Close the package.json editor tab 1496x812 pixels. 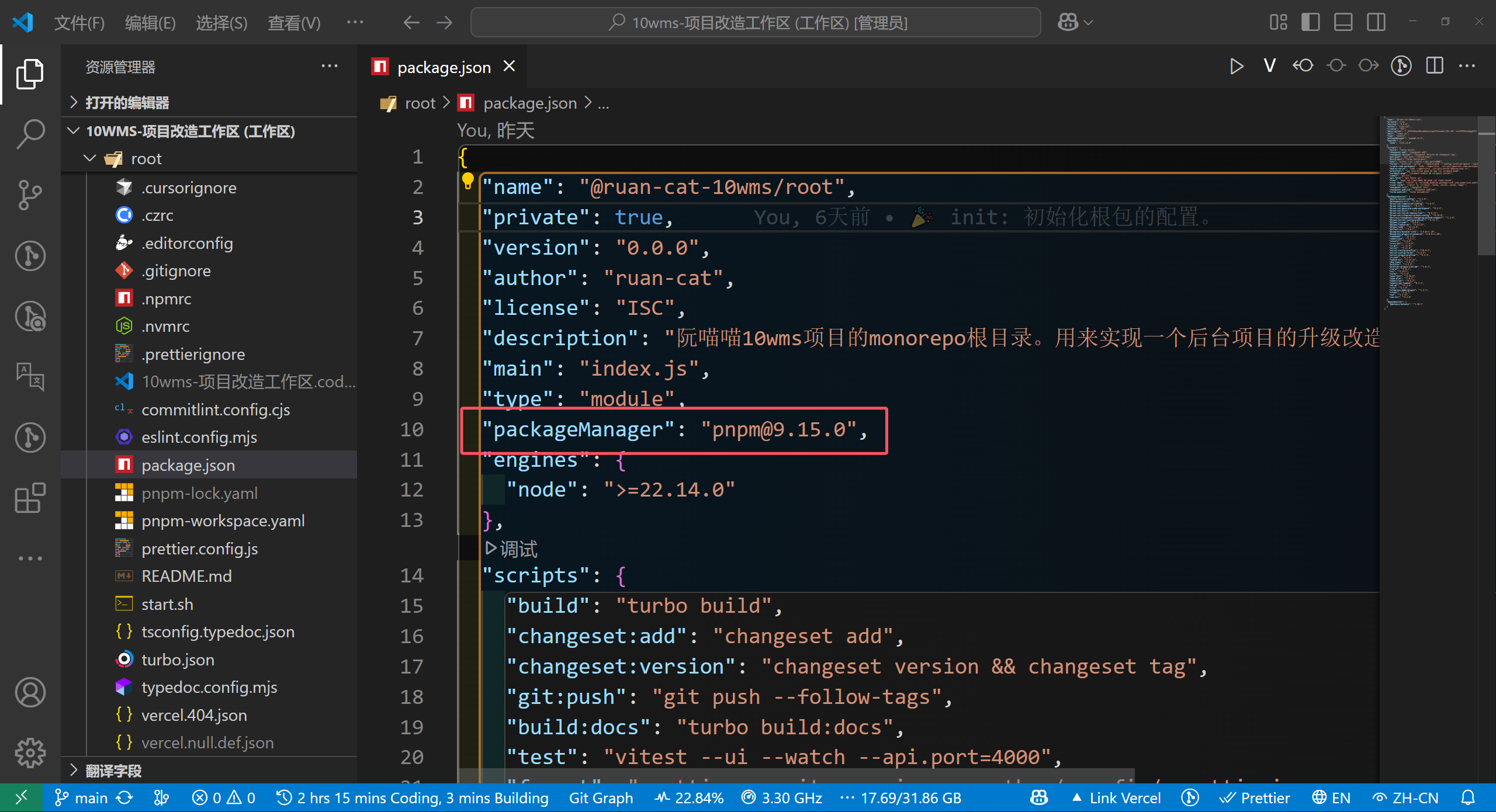[510, 66]
